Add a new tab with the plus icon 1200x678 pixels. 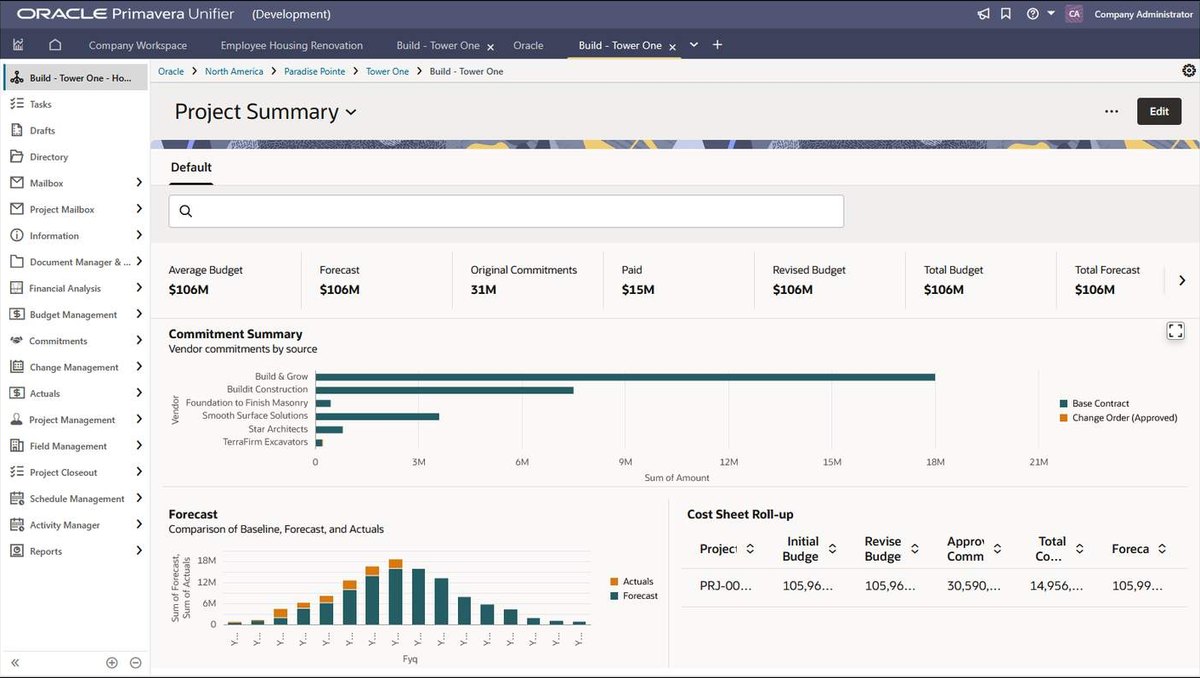point(717,45)
